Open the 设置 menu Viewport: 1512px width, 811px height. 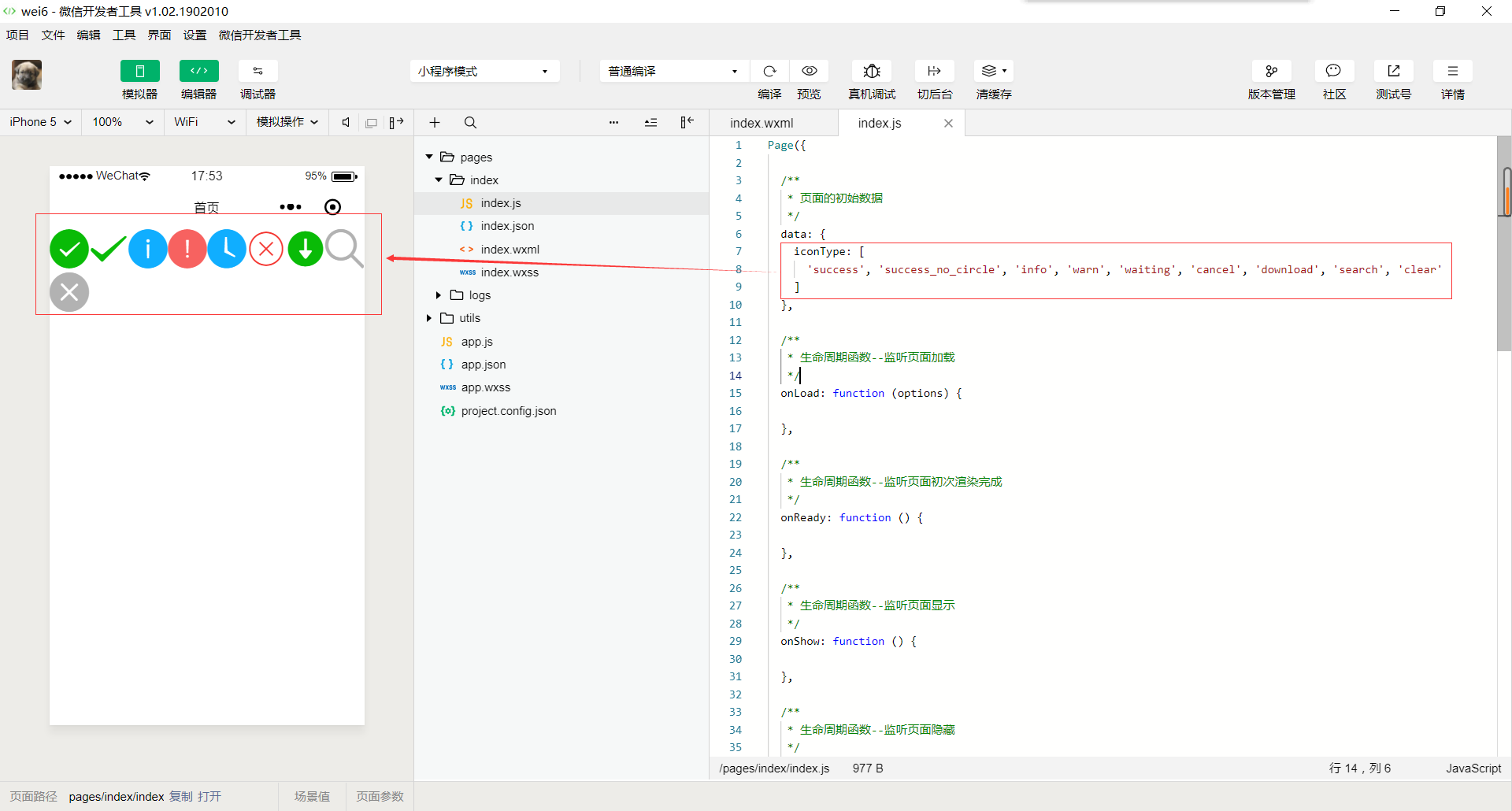(x=195, y=35)
